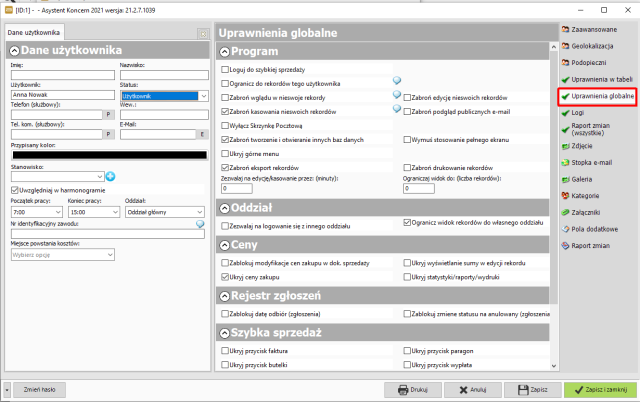Open the Załączniki section
Viewport: 640px width, 402px height.
point(581,212)
